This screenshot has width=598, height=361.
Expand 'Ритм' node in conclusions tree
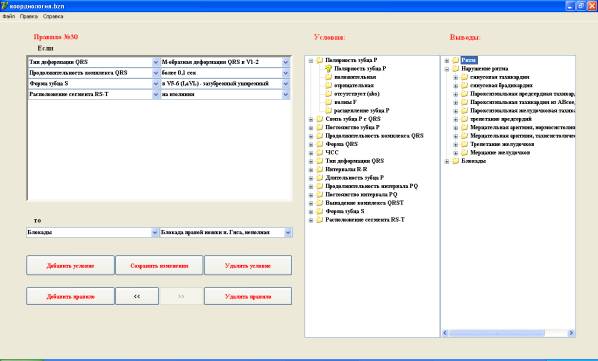pos(447,61)
